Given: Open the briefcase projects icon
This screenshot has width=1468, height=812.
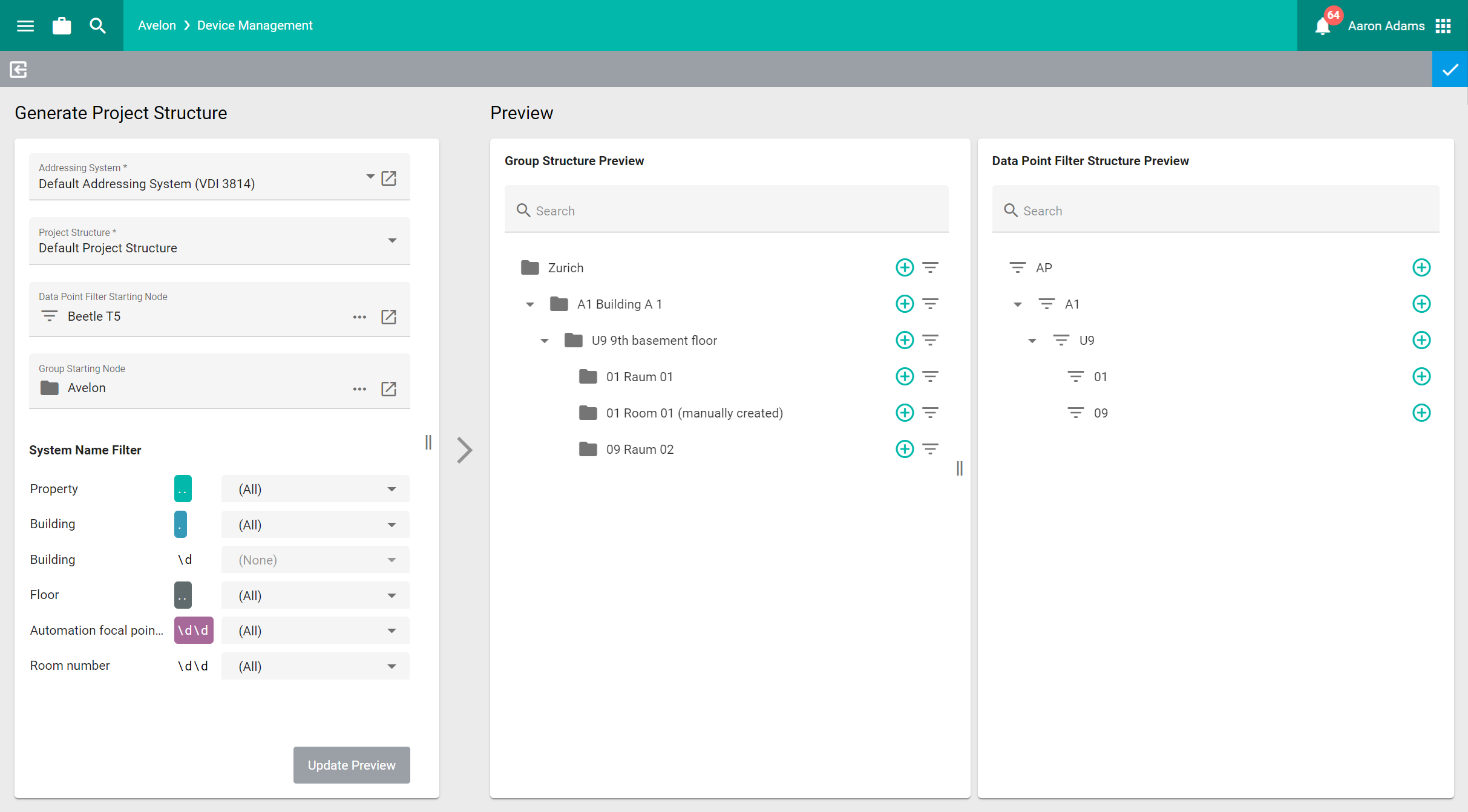Looking at the screenshot, I should tap(62, 25).
